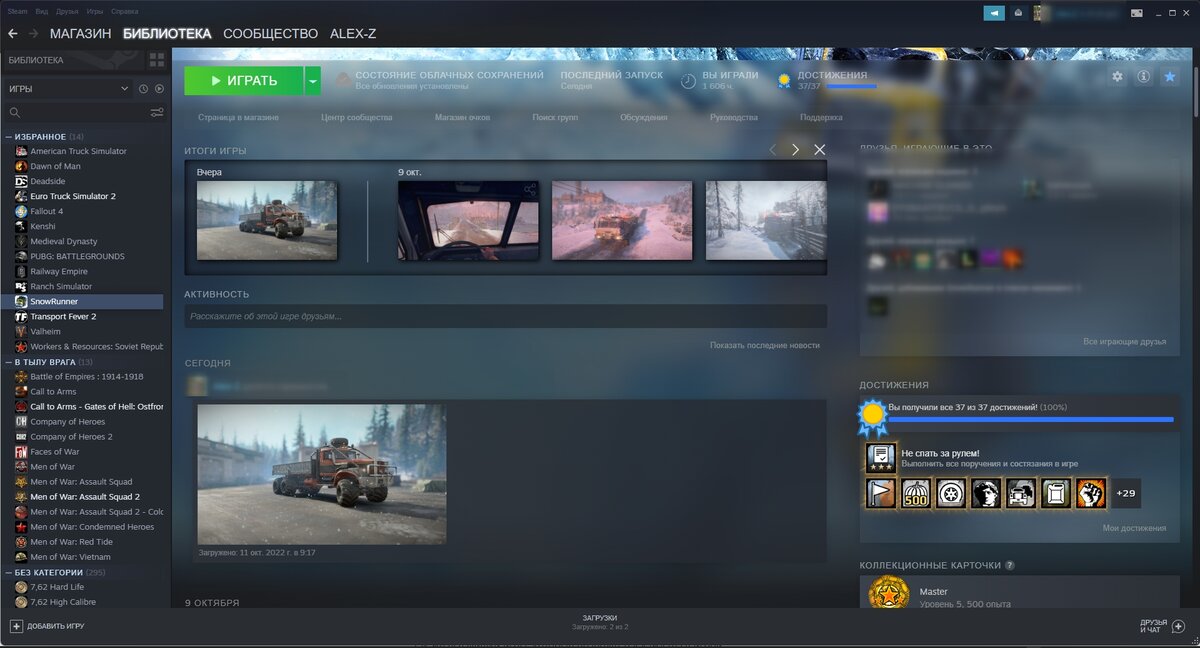1200x648 pixels.
Task: Go to the МАГАЗИН tab
Action: pos(80,33)
